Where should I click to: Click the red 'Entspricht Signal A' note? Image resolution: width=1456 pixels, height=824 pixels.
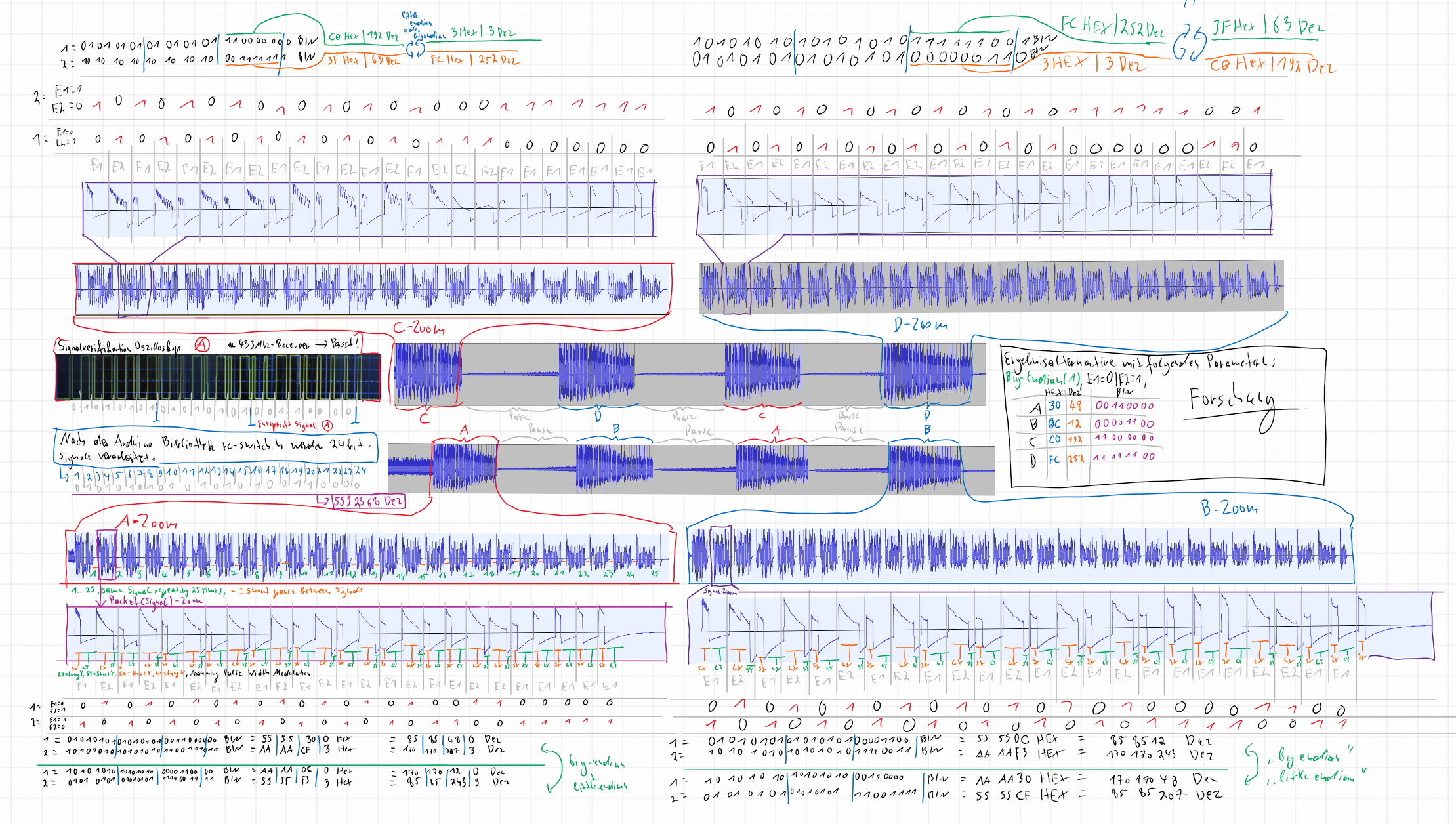tap(295, 424)
